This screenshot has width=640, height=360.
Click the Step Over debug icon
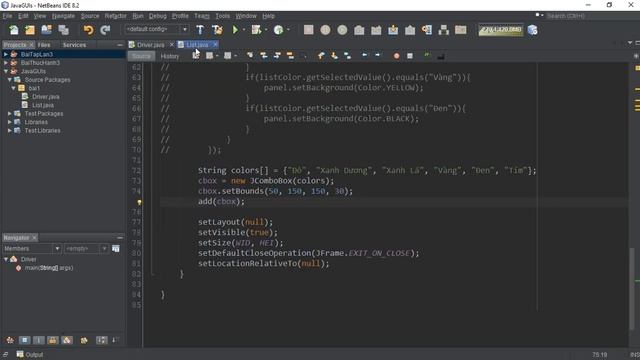(359, 30)
